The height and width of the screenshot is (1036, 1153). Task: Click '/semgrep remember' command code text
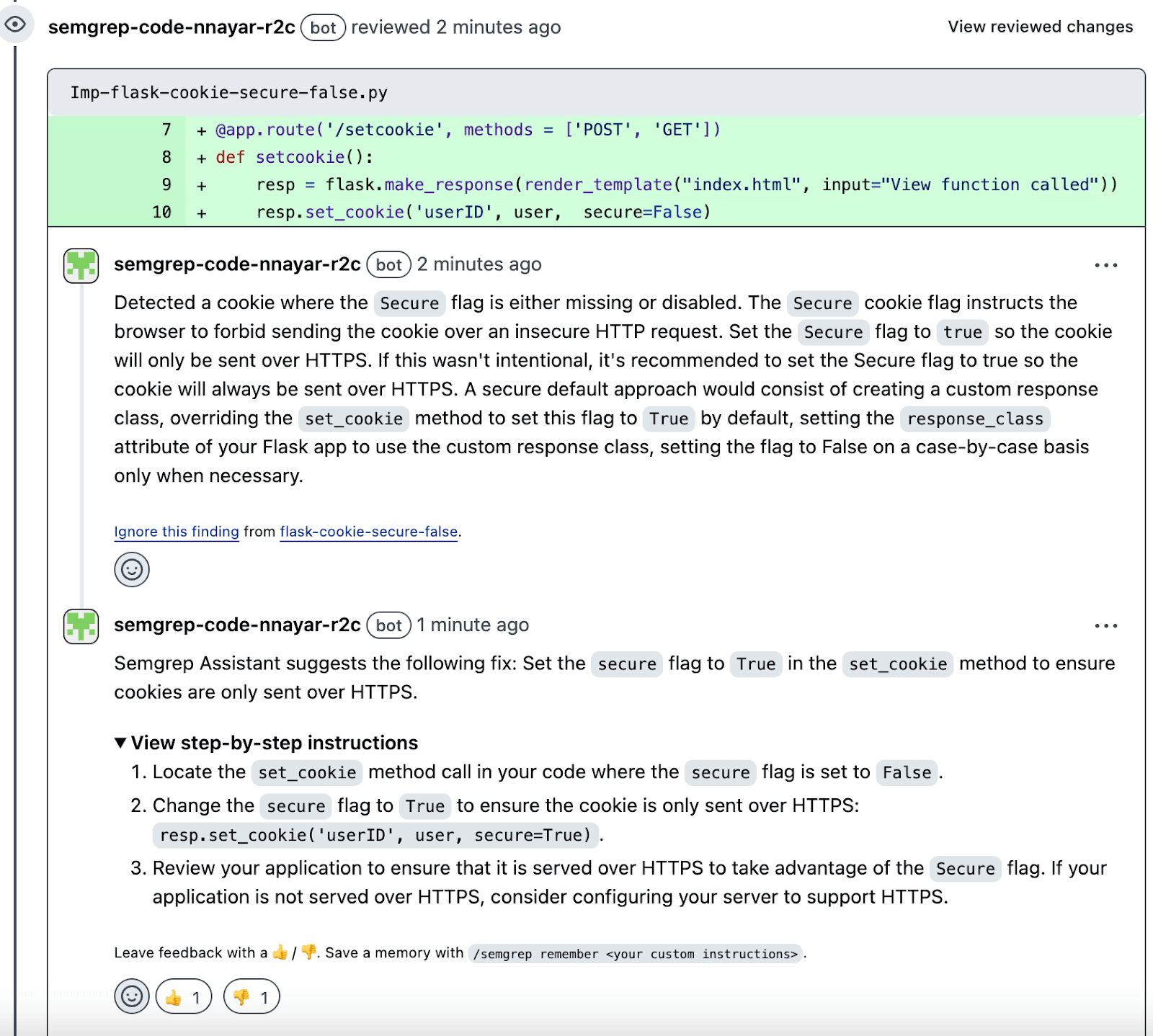(x=635, y=954)
